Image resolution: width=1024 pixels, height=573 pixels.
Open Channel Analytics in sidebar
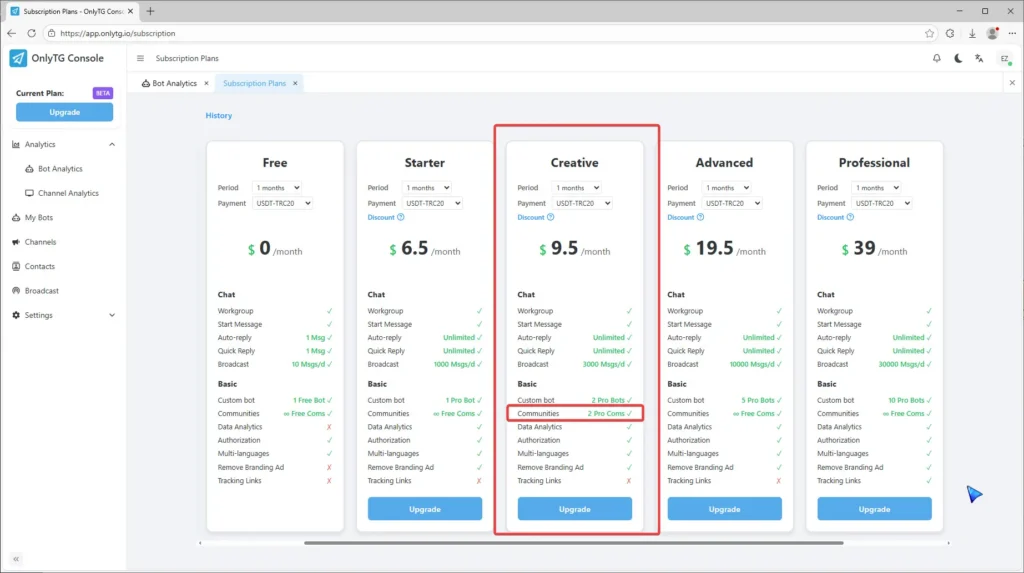68,193
